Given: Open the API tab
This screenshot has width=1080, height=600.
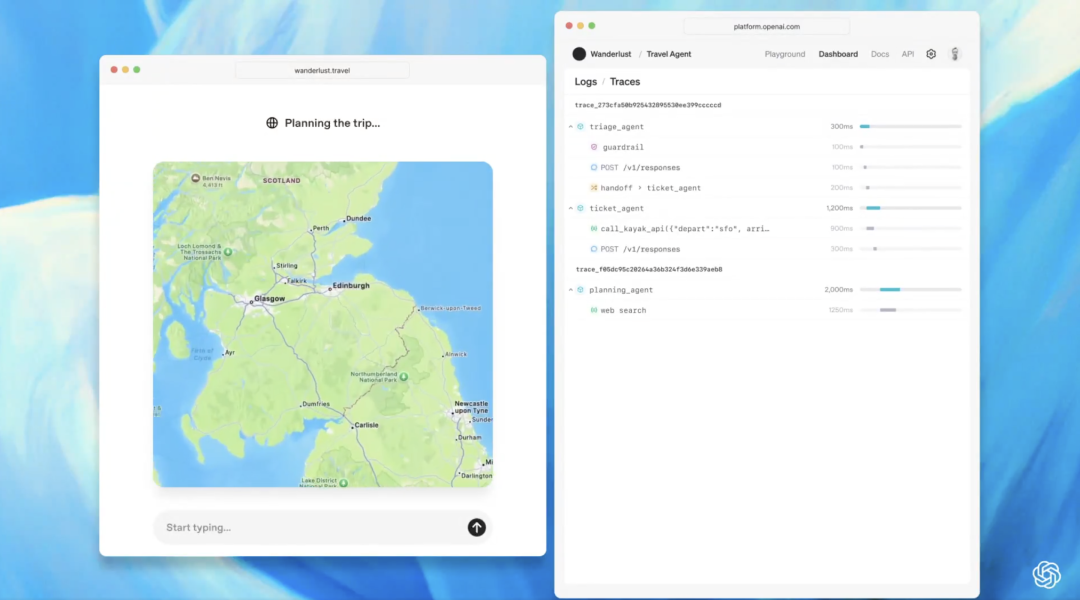Looking at the screenshot, I should pos(908,54).
